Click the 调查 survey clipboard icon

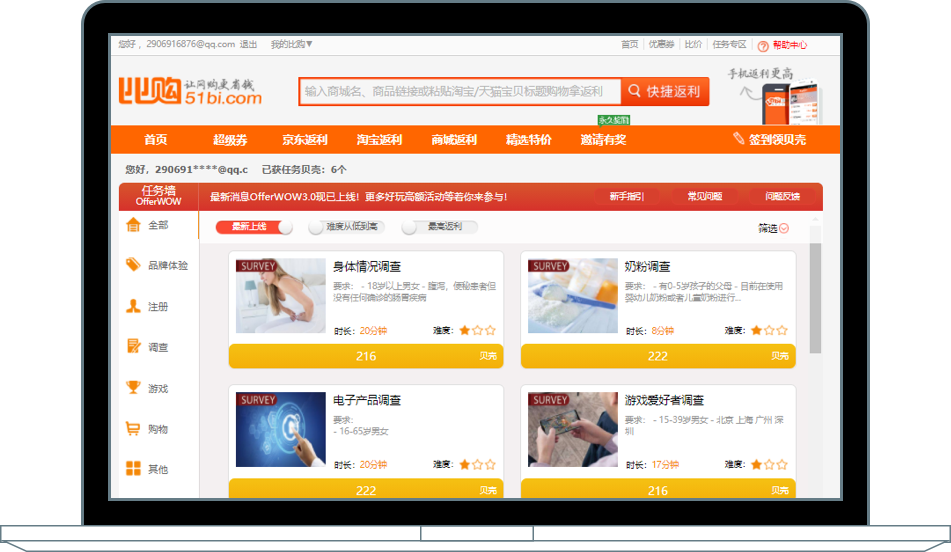point(133,347)
